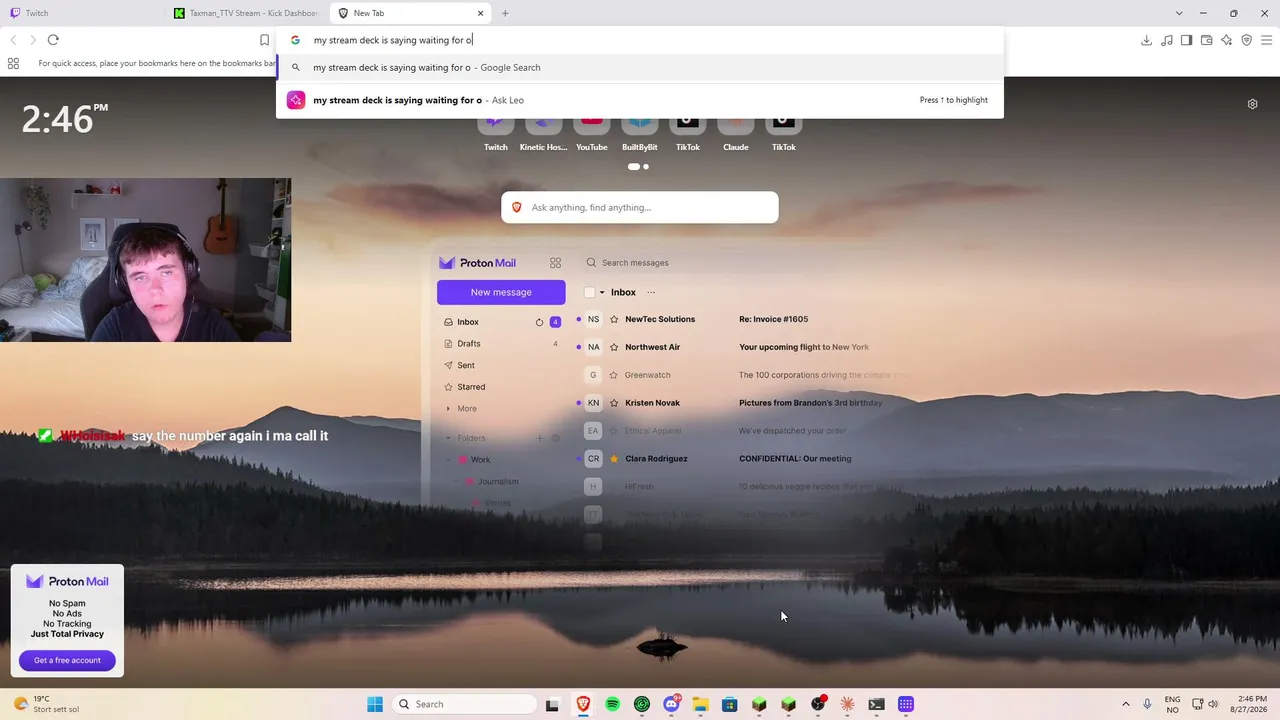Click the microphone icon in system tray

coord(1147,704)
